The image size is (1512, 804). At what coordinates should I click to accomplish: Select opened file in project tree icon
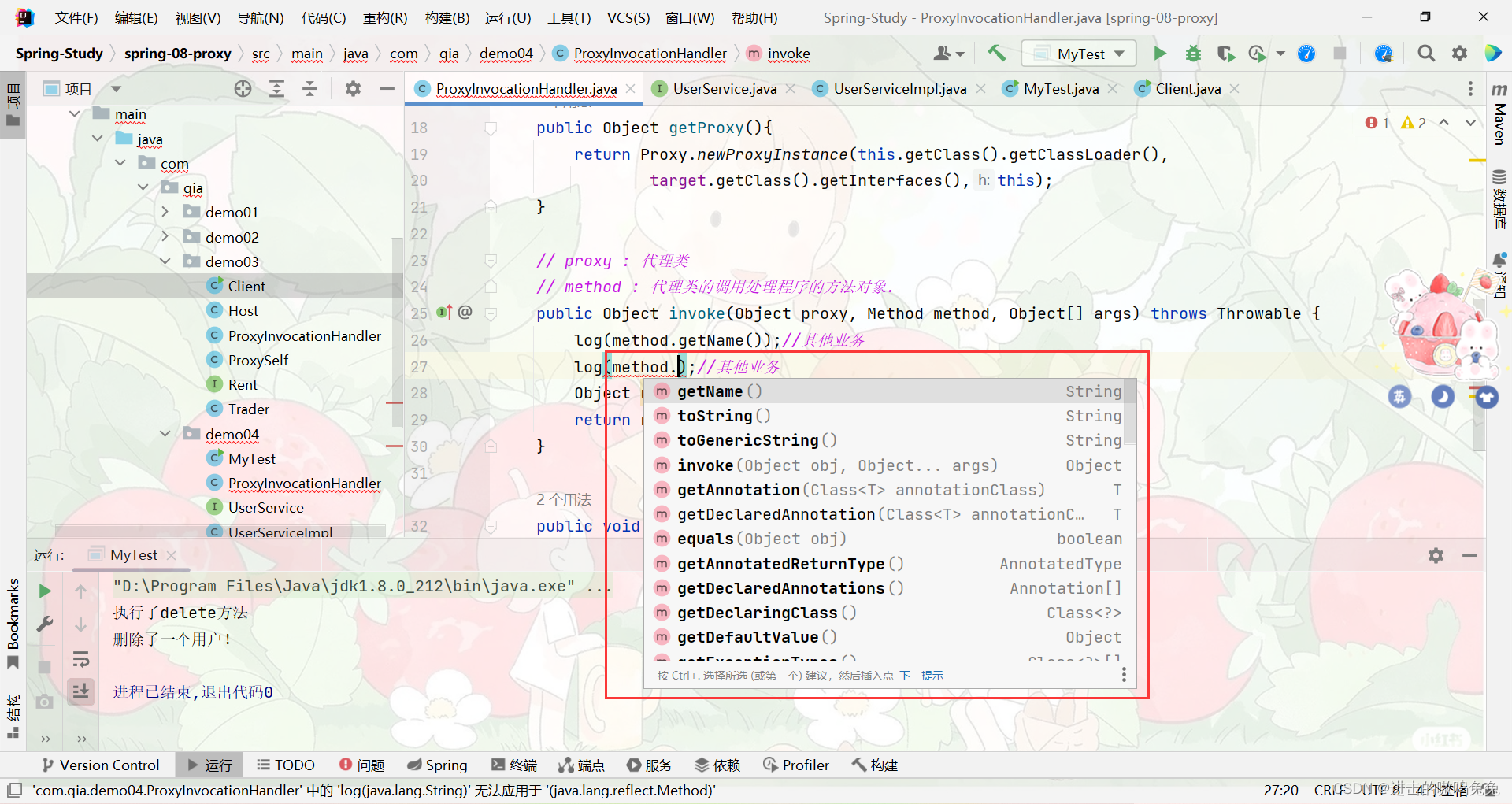pos(243,88)
